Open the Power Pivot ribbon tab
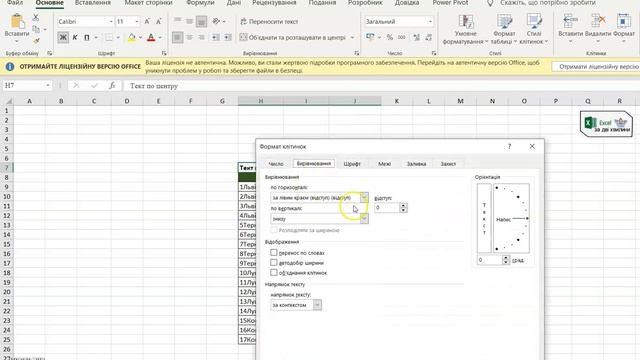The image size is (640, 360). [x=450, y=3]
